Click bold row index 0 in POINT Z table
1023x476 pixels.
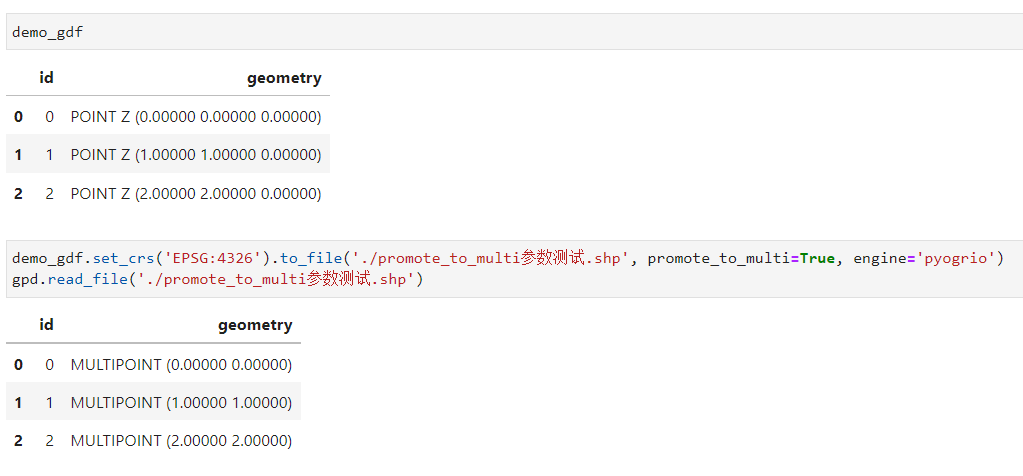18,117
